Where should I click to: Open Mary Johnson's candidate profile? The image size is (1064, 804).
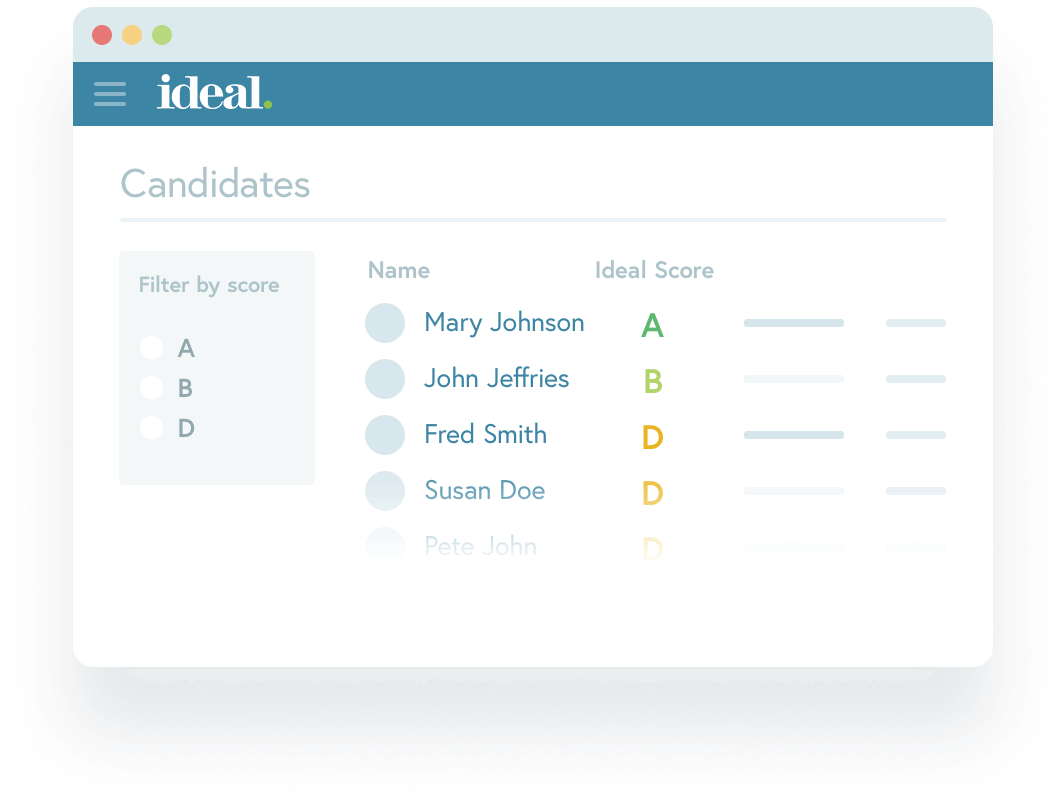(x=504, y=323)
